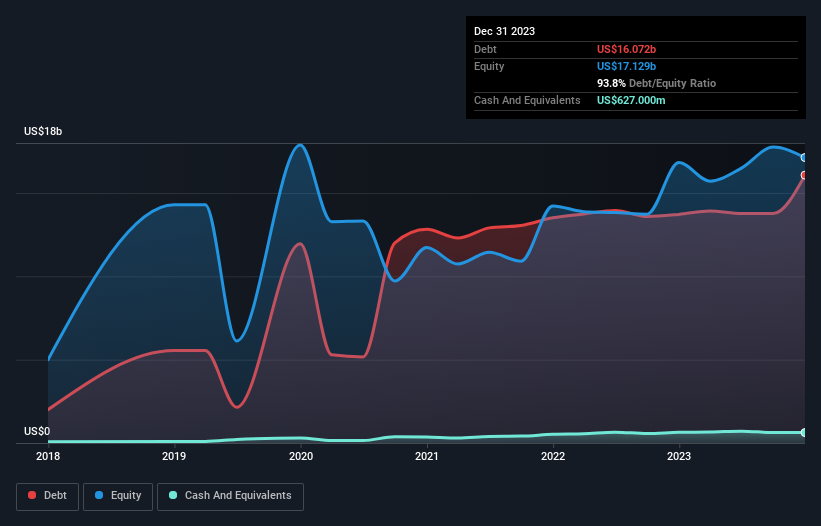Select the teal Cash endpoint marker
The image size is (821, 526).
pyautogui.click(x=804, y=432)
